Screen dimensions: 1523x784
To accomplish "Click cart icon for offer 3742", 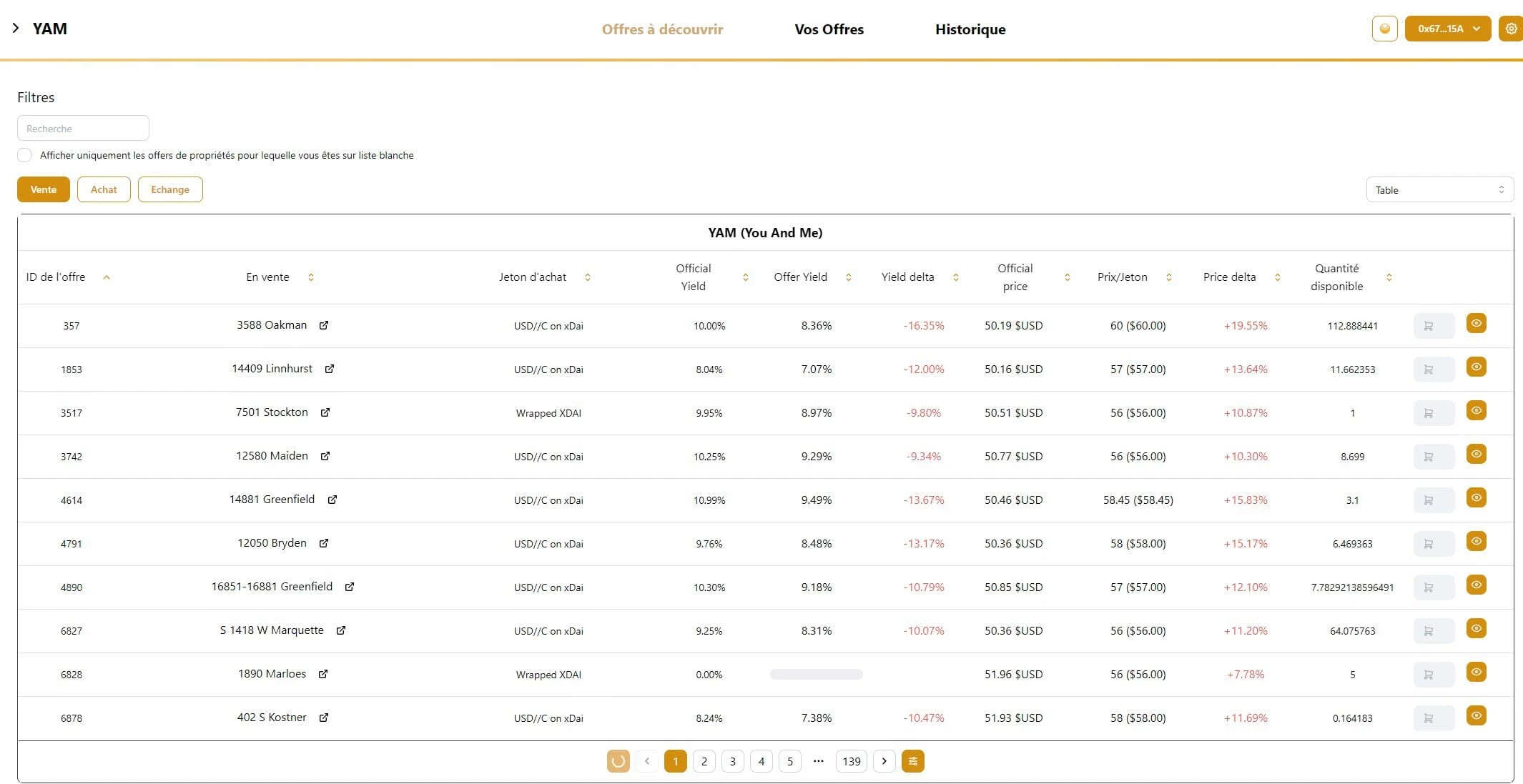I will click(1434, 457).
